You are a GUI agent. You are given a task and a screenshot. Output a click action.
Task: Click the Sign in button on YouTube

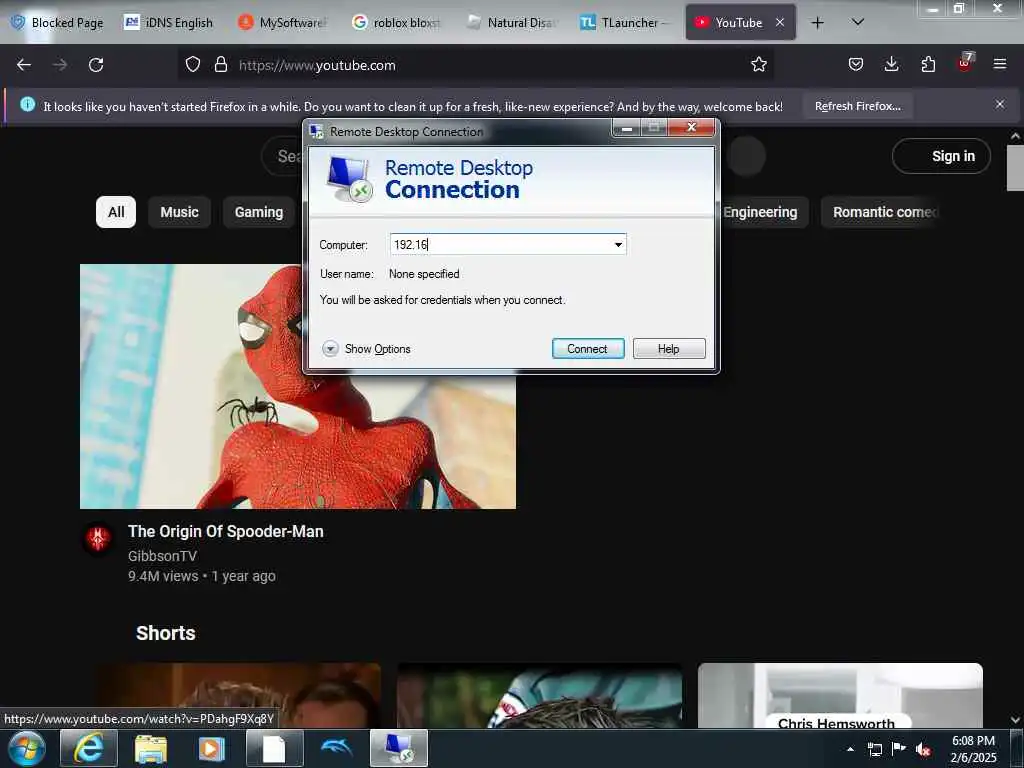pos(941,156)
